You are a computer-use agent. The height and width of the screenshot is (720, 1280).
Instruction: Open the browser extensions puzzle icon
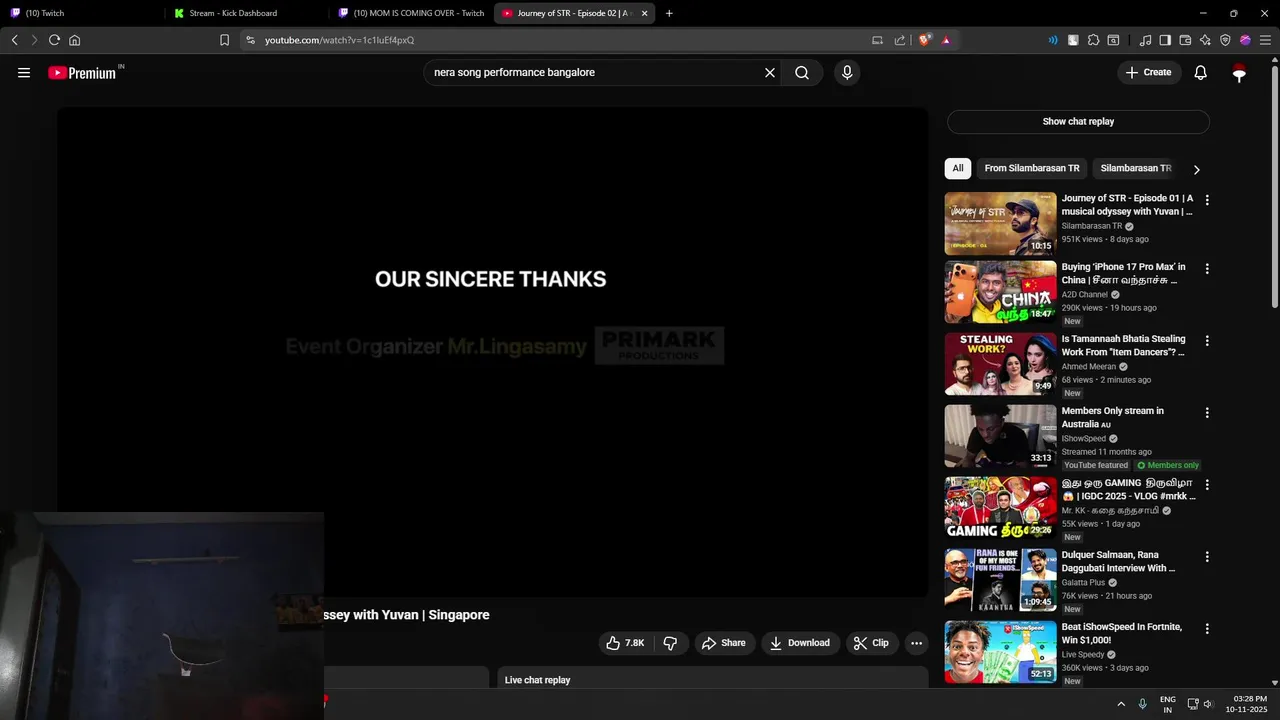(x=1093, y=40)
